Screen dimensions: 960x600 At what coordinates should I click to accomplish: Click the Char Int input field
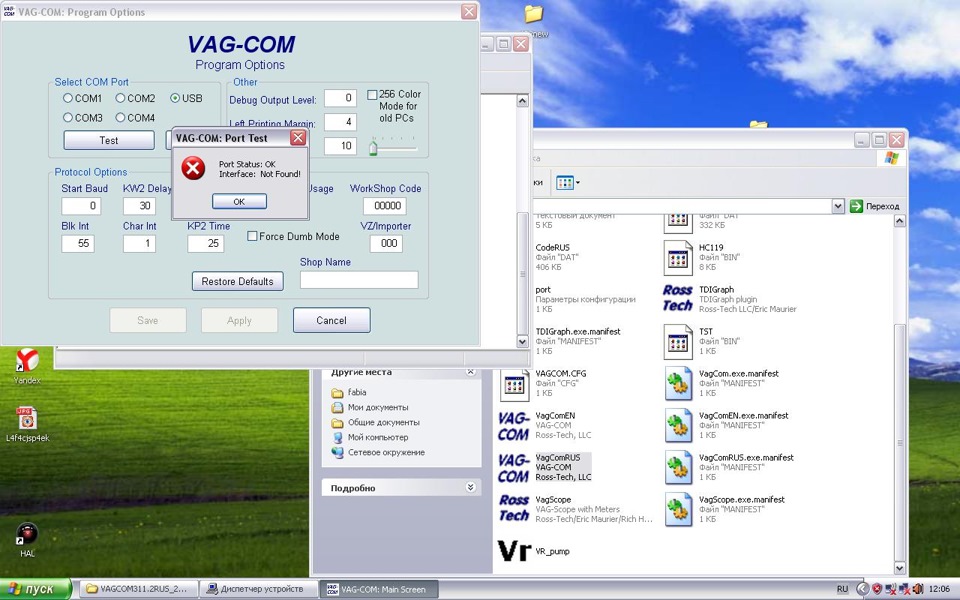[x=139, y=243]
